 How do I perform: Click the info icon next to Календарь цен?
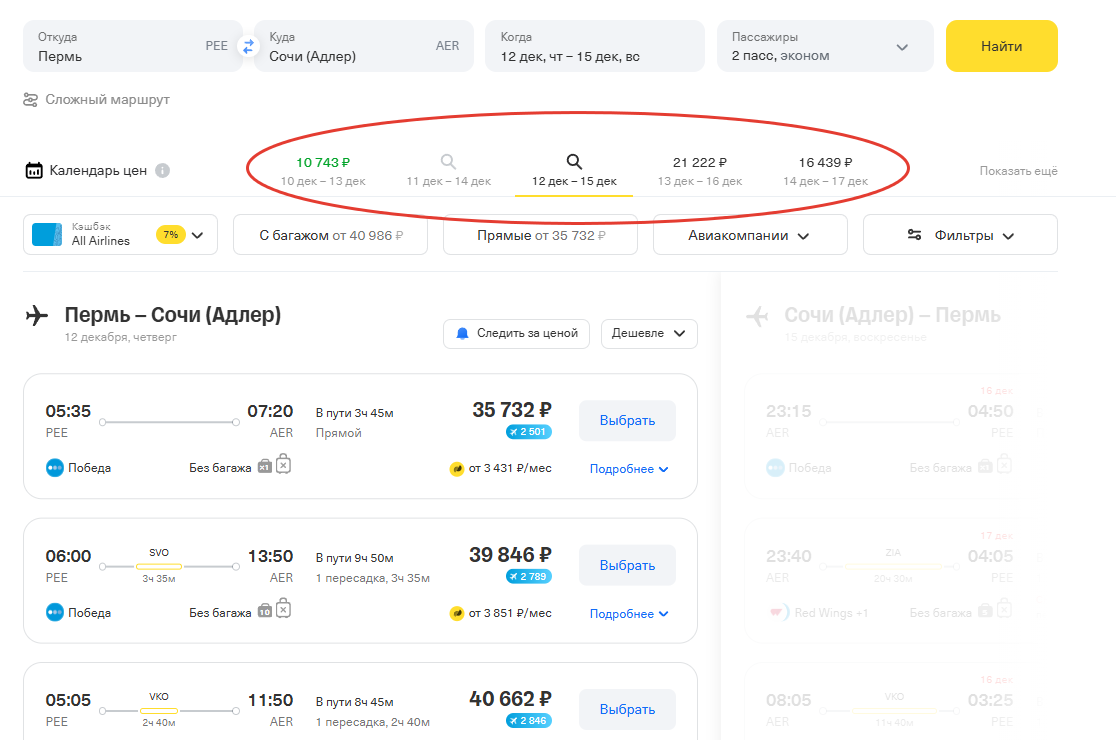coord(163,170)
